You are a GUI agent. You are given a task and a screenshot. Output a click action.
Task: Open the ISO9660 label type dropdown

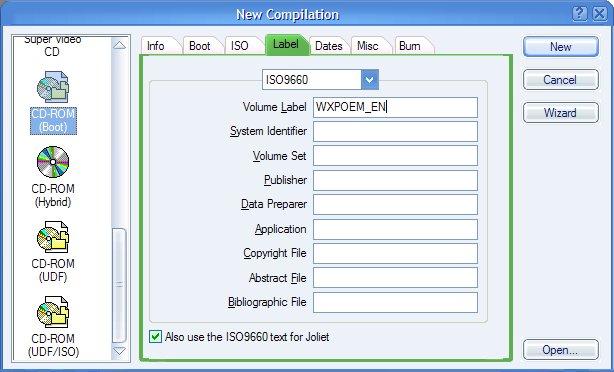(370, 80)
